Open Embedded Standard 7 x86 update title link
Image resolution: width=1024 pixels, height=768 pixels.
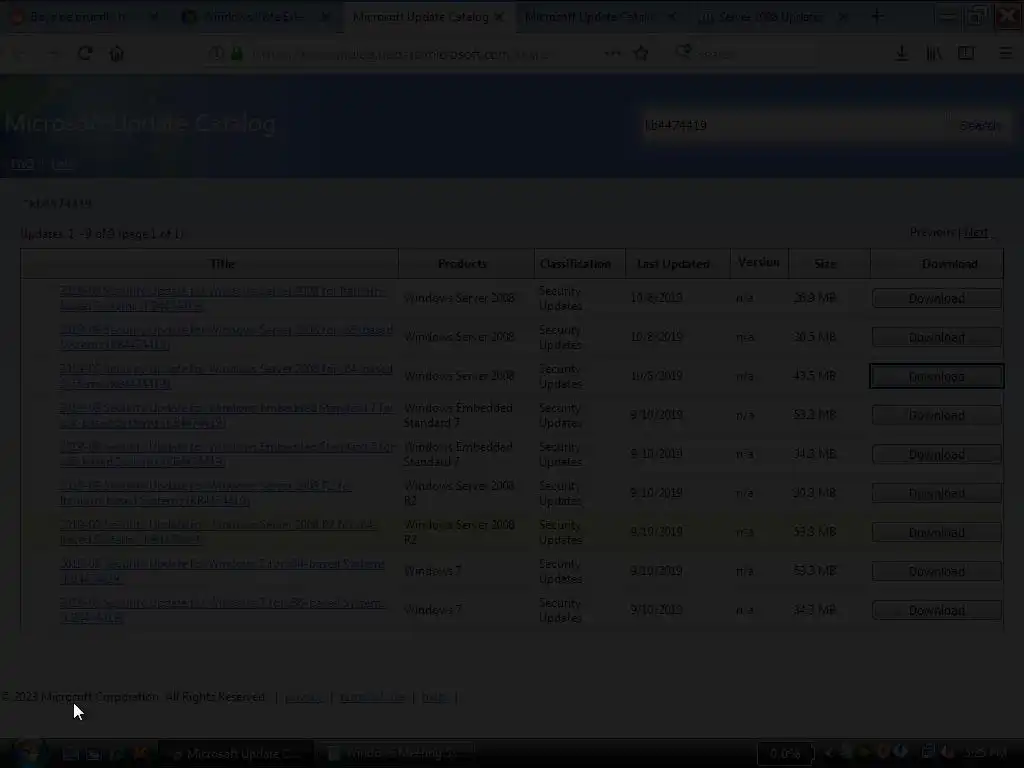pyautogui.click(x=226, y=454)
